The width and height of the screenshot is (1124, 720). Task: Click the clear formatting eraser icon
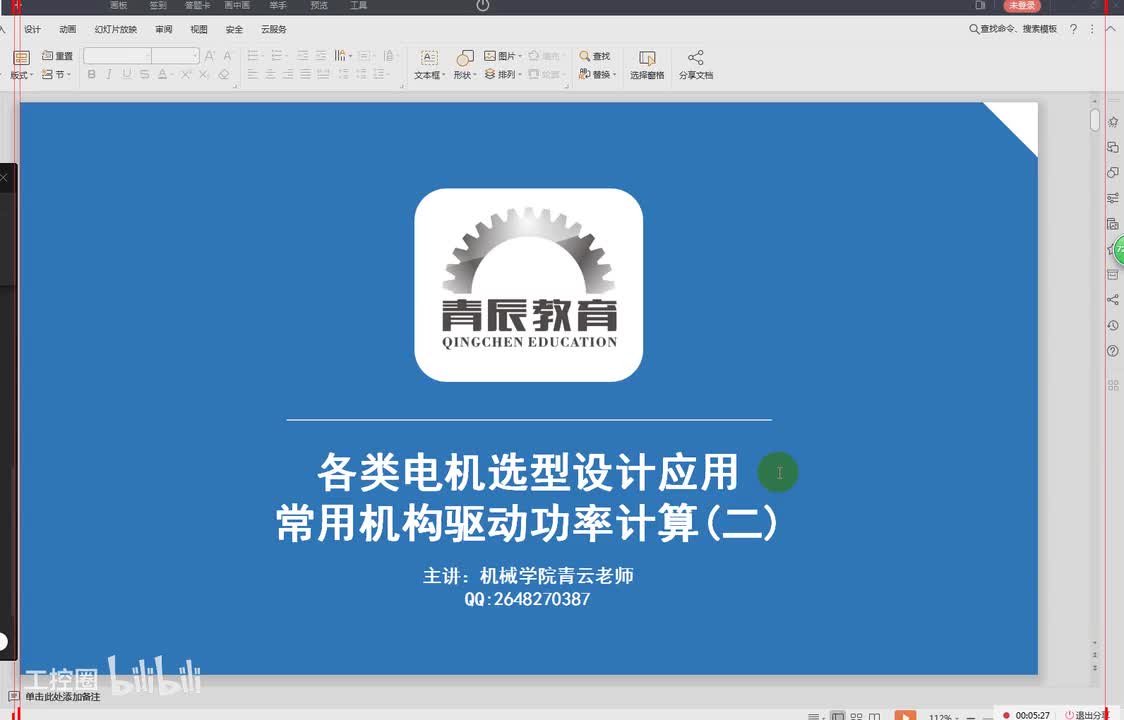(224, 74)
